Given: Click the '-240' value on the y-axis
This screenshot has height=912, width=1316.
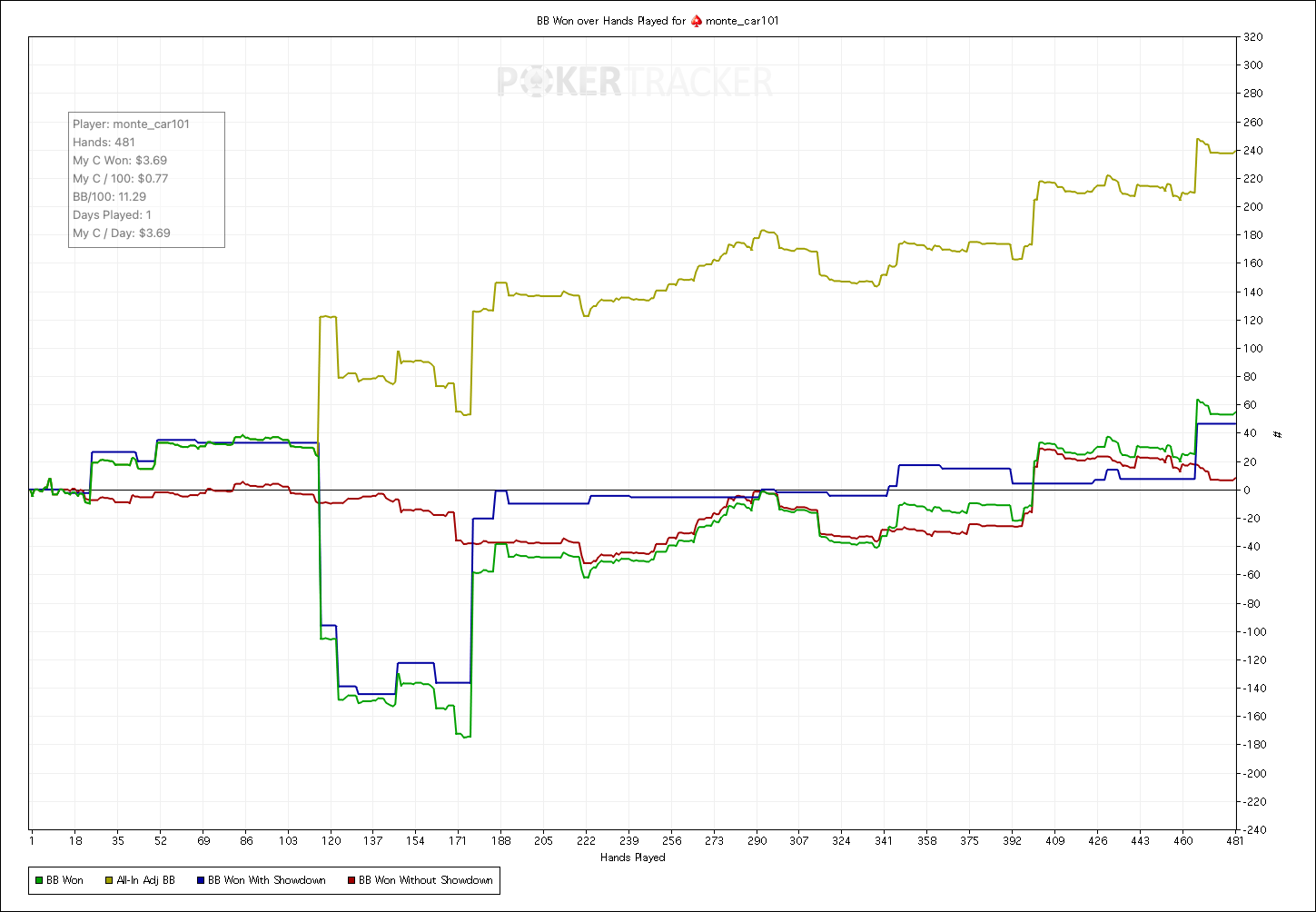Looking at the screenshot, I should click(x=1254, y=830).
